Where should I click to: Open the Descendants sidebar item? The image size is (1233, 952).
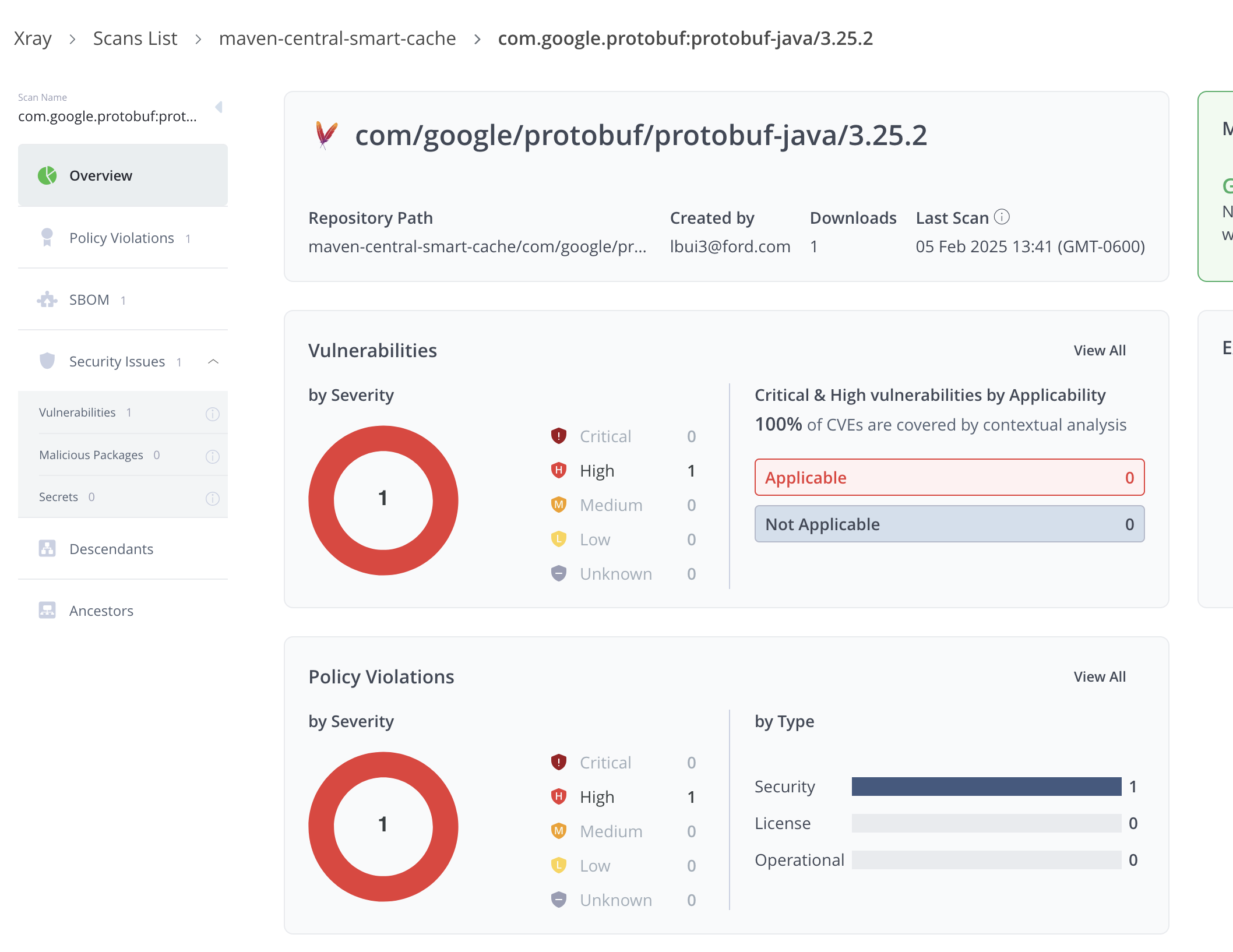pos(123,549)
